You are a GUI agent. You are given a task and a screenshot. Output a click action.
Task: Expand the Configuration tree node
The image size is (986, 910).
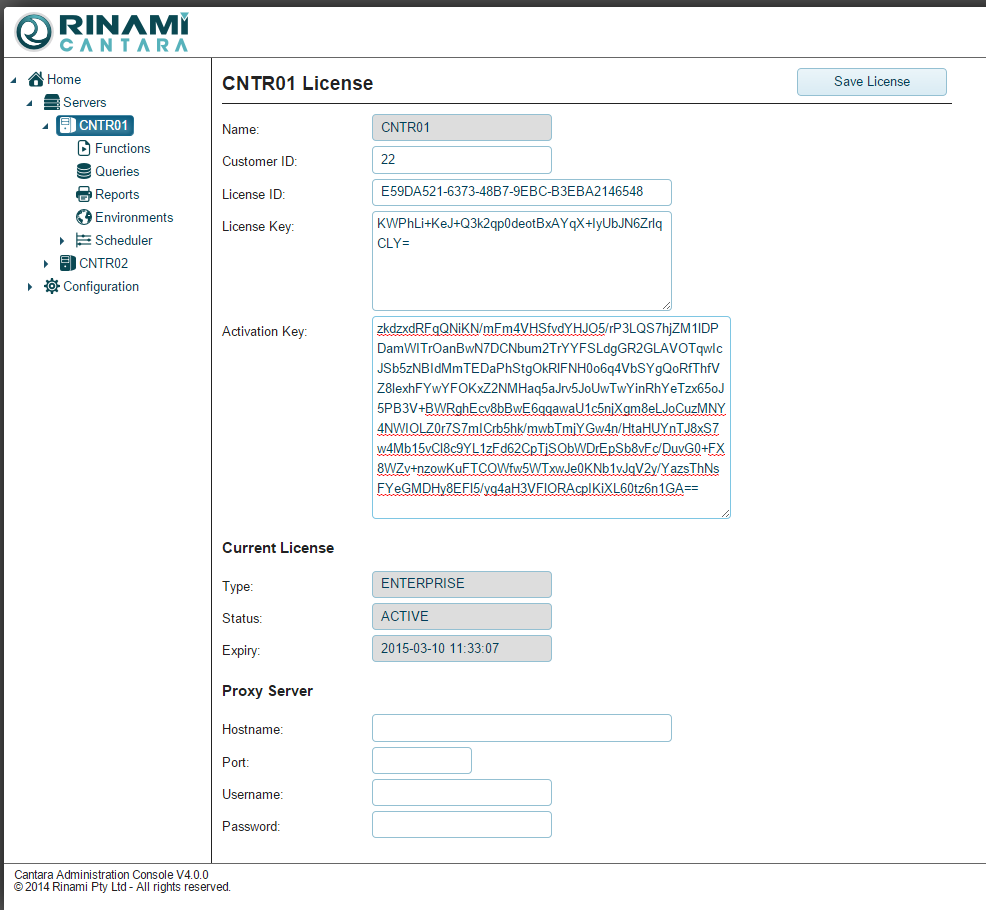30,287
